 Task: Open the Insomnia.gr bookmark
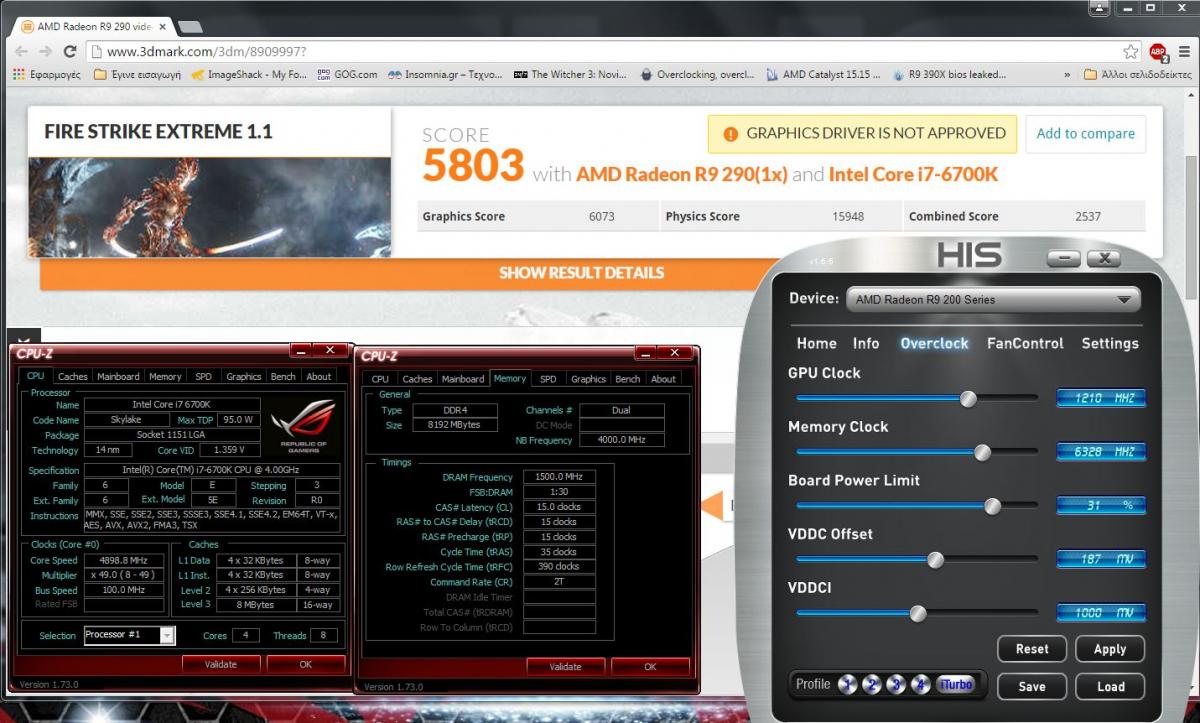[446, 74]
